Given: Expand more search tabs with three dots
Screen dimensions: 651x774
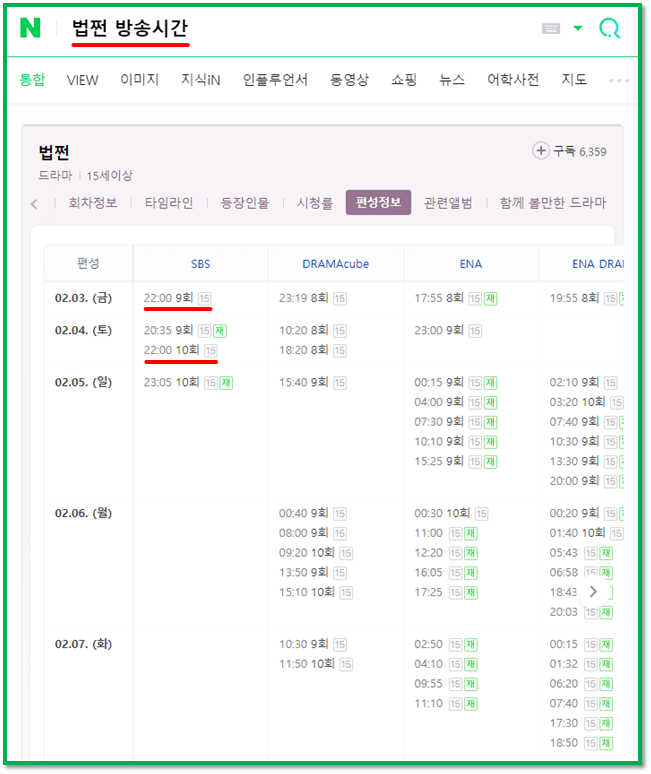Looking at the screenshot, I should coord(619,80).
